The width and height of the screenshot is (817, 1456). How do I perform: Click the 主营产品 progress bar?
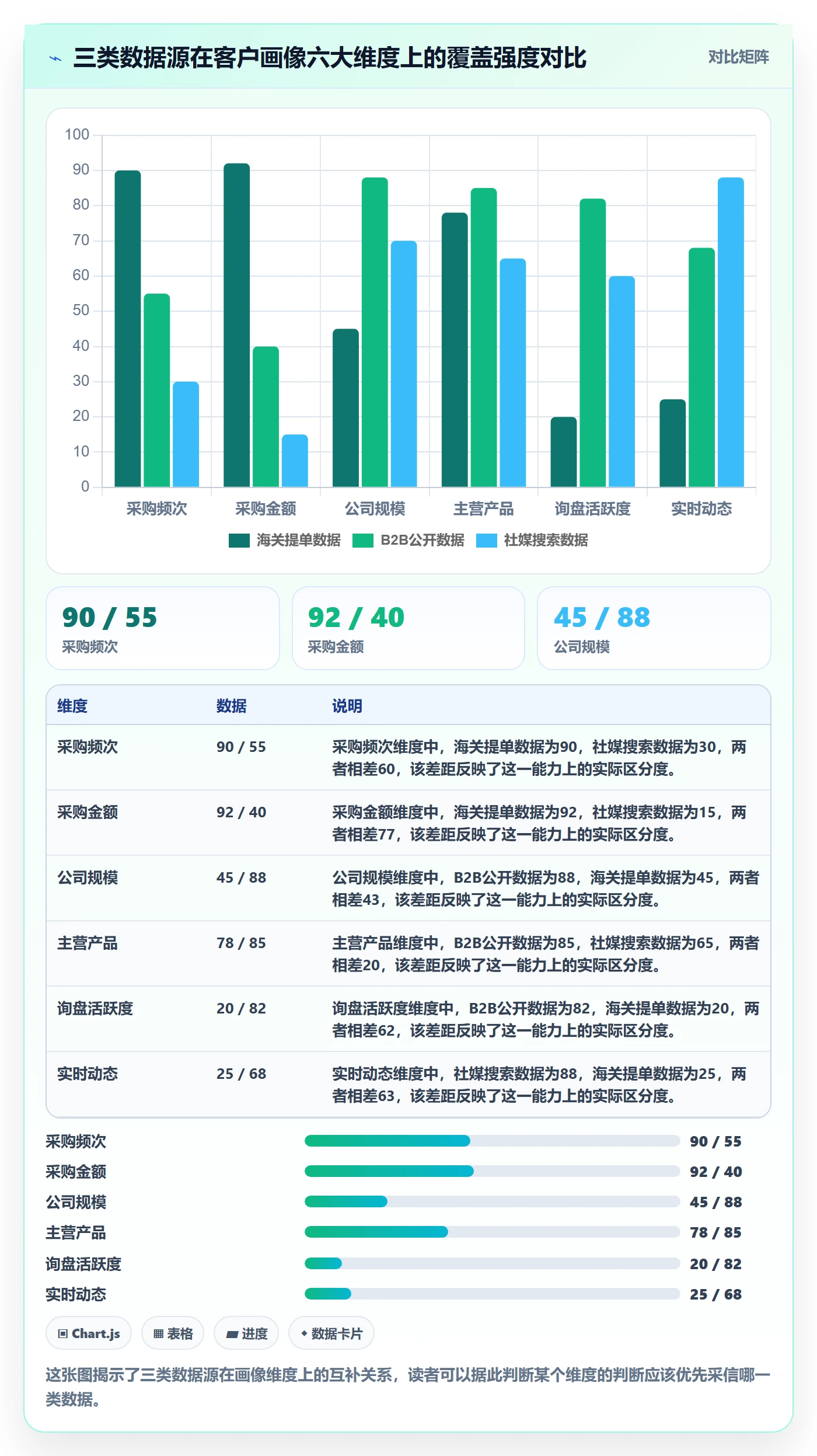tap(492, 1232)
